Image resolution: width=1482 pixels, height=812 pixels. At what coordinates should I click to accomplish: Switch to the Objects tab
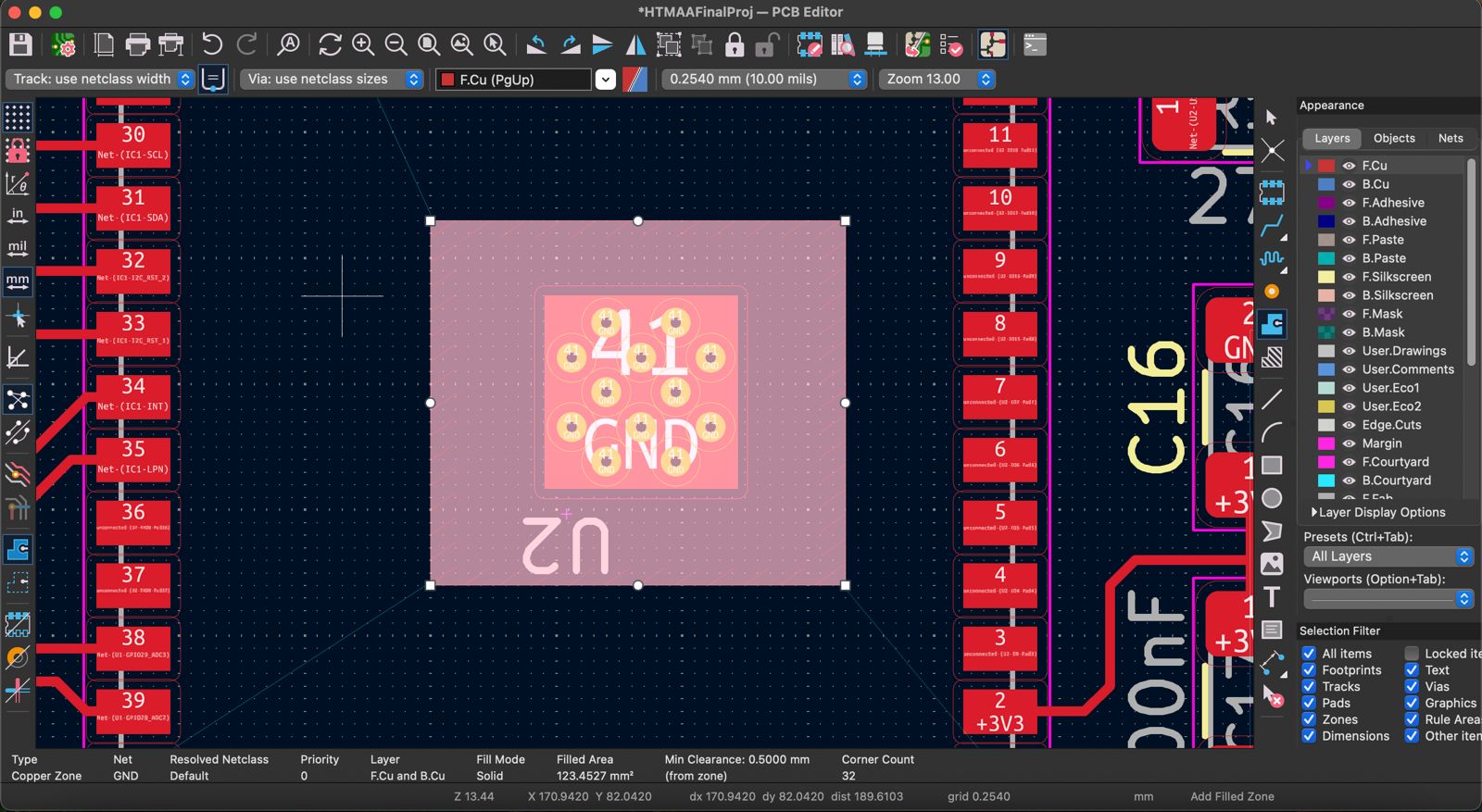[x=1393, y=138]
